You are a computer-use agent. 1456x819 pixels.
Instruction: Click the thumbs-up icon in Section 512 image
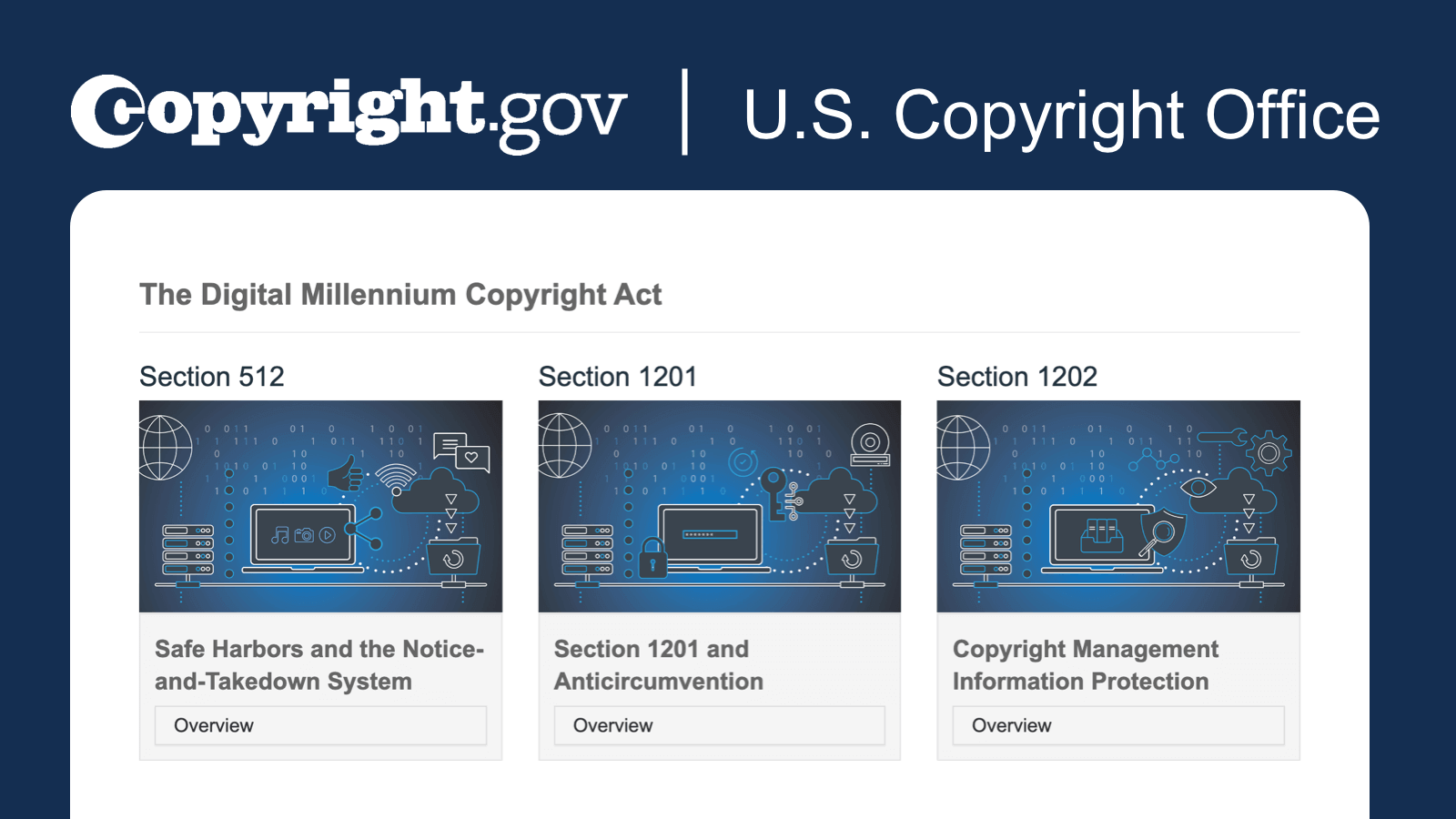tap(344, 474)
